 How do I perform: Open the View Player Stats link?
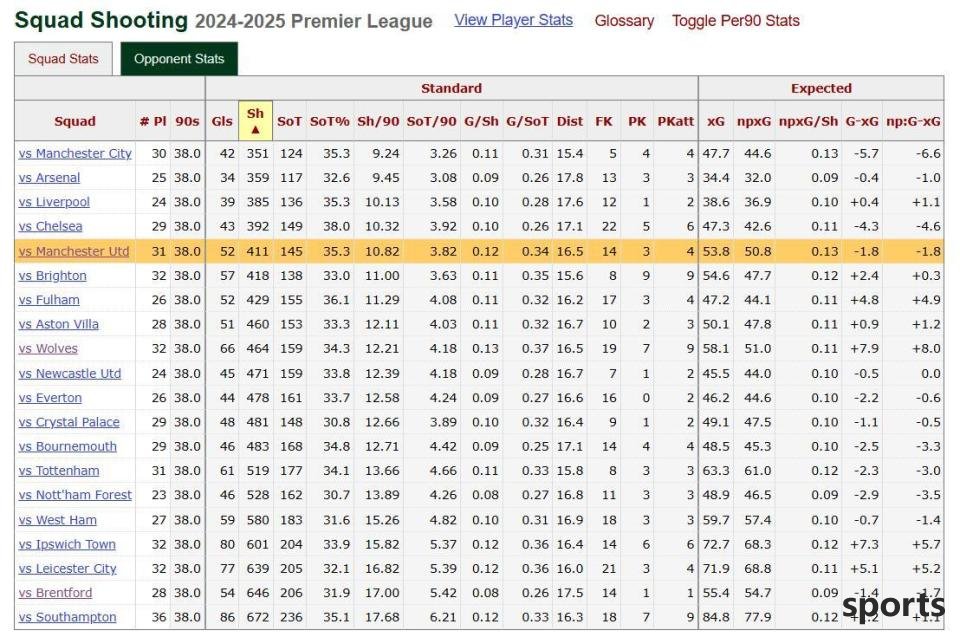[513, 20]
